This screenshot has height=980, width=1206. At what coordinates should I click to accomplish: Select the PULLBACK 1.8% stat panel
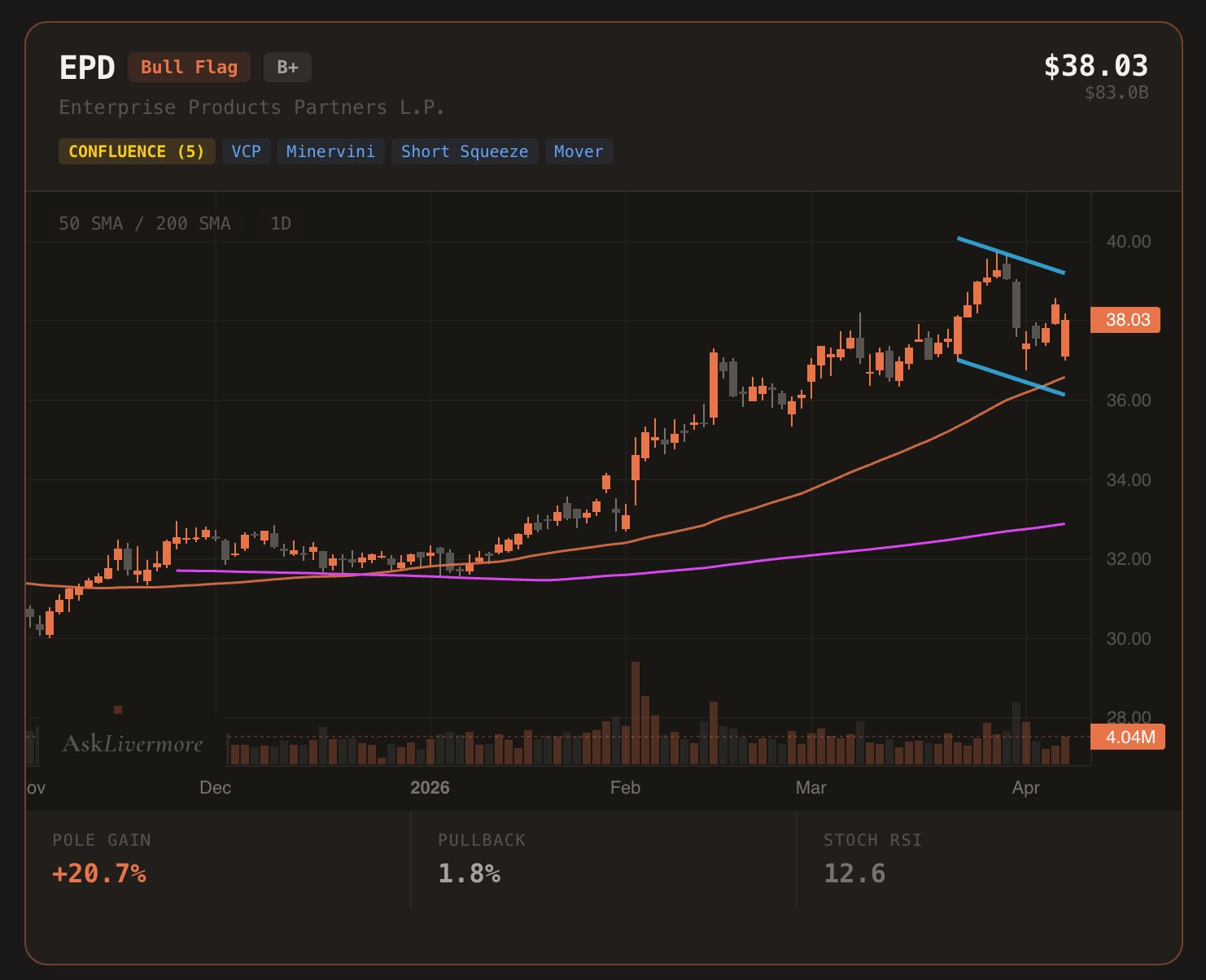click(470, 873)
